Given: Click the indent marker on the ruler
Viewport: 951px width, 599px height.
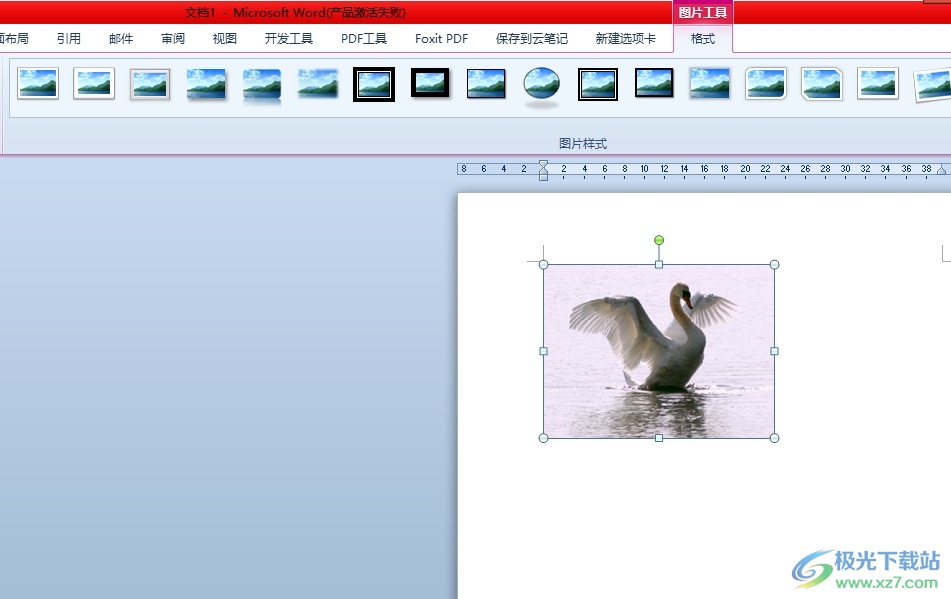Looking at the screenshot, I should (x=543, y=170).
